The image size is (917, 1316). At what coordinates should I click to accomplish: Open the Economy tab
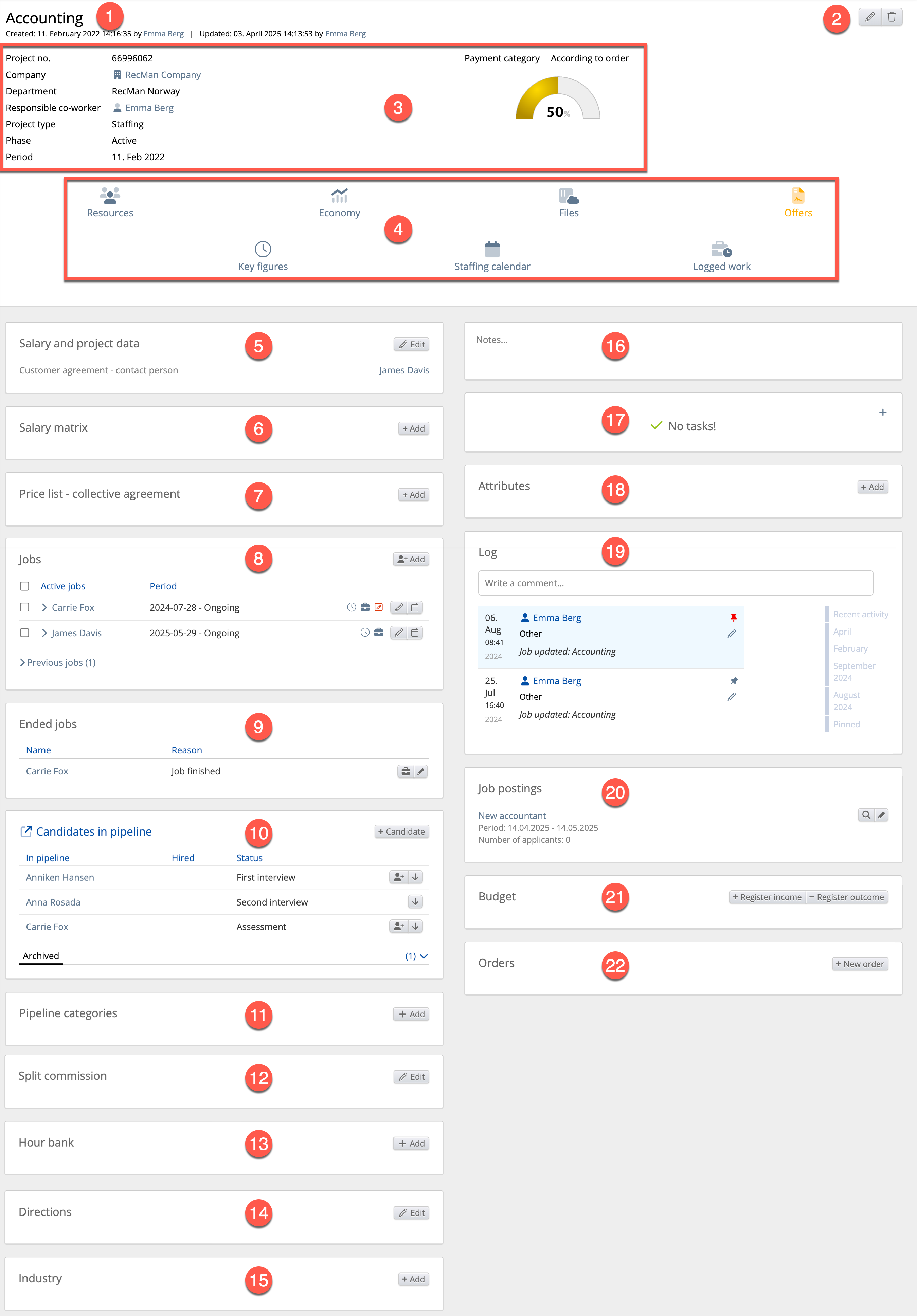pyautogui.click(x=339, y=203)
